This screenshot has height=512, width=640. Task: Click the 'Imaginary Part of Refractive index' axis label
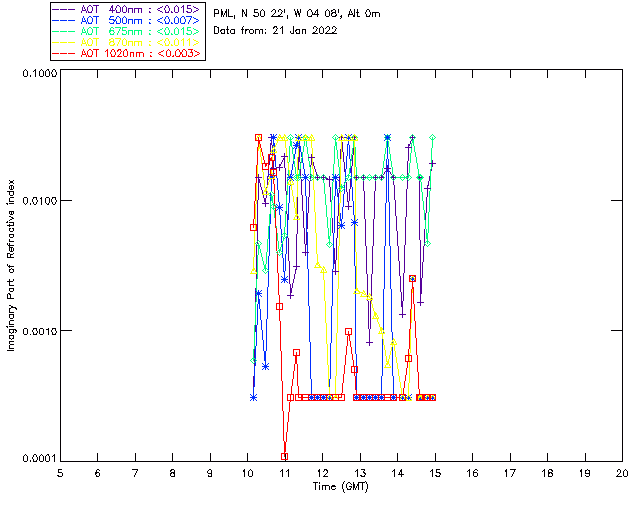11,265
